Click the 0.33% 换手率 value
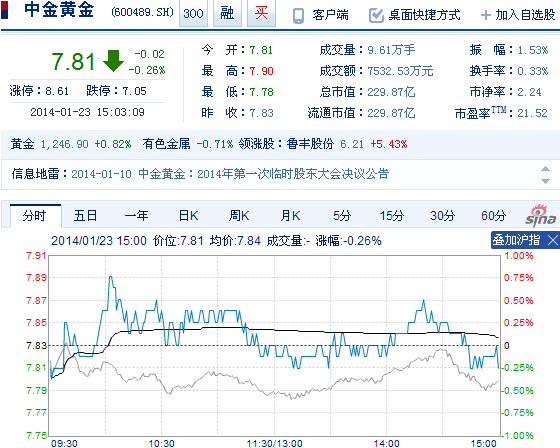Viewport: 560px width, 448px height. pyautogui.click(x=533, y=71)
